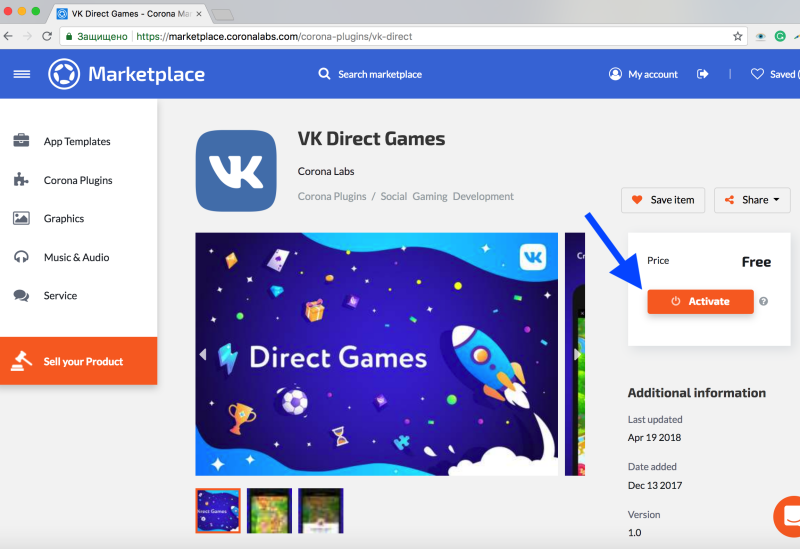Click the Music & Audio headphones icon
The width and height of the screenshot is (800, 549).
(x=21, y=257)
